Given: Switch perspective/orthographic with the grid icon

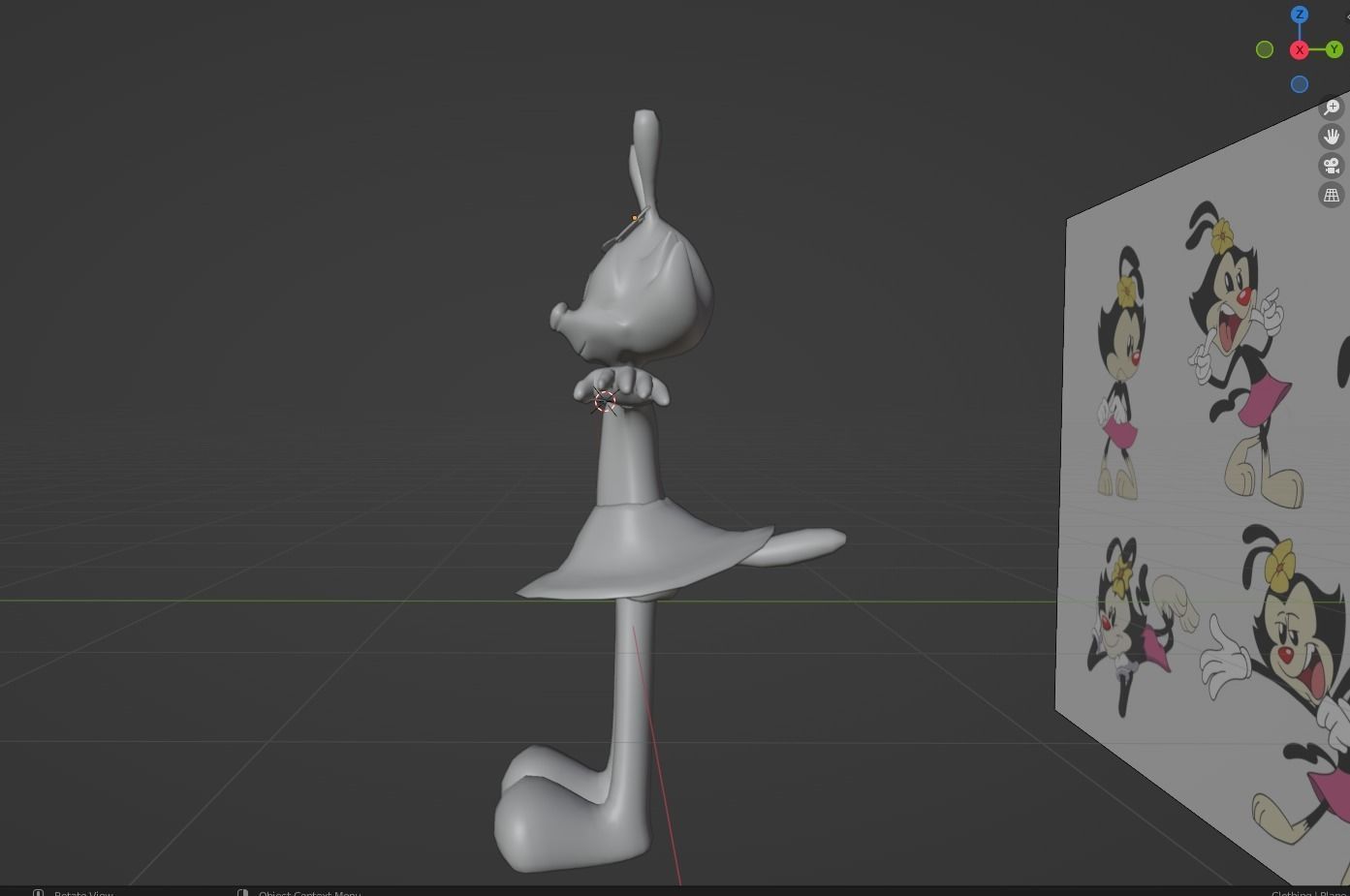Looking at the screenshot, I should pyautogui.click(x=1332, y=195).
